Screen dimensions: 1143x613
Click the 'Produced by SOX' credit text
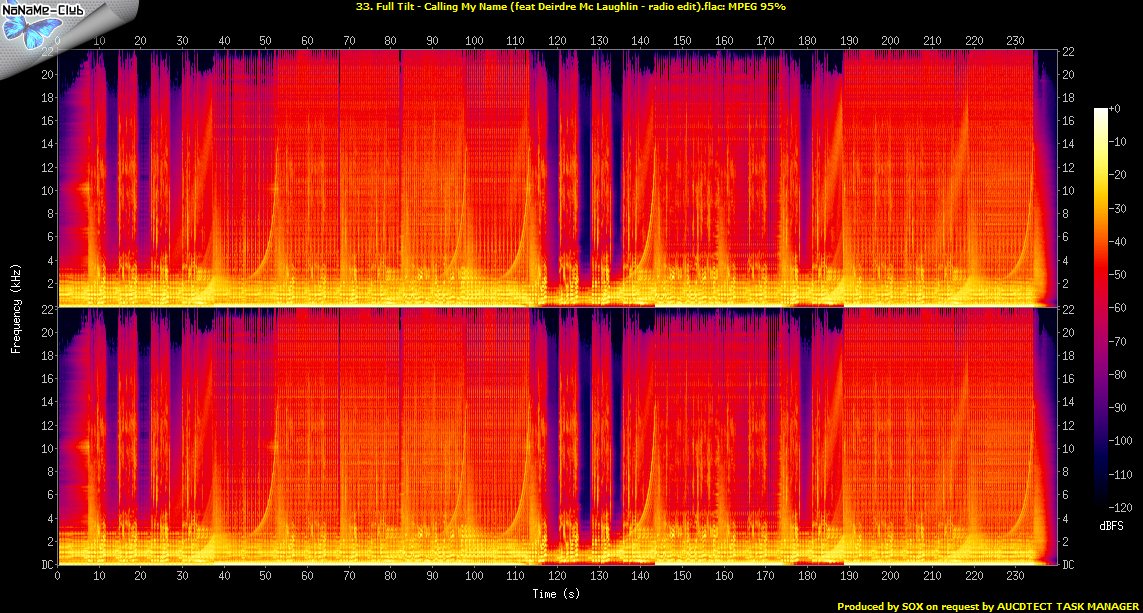989,606
